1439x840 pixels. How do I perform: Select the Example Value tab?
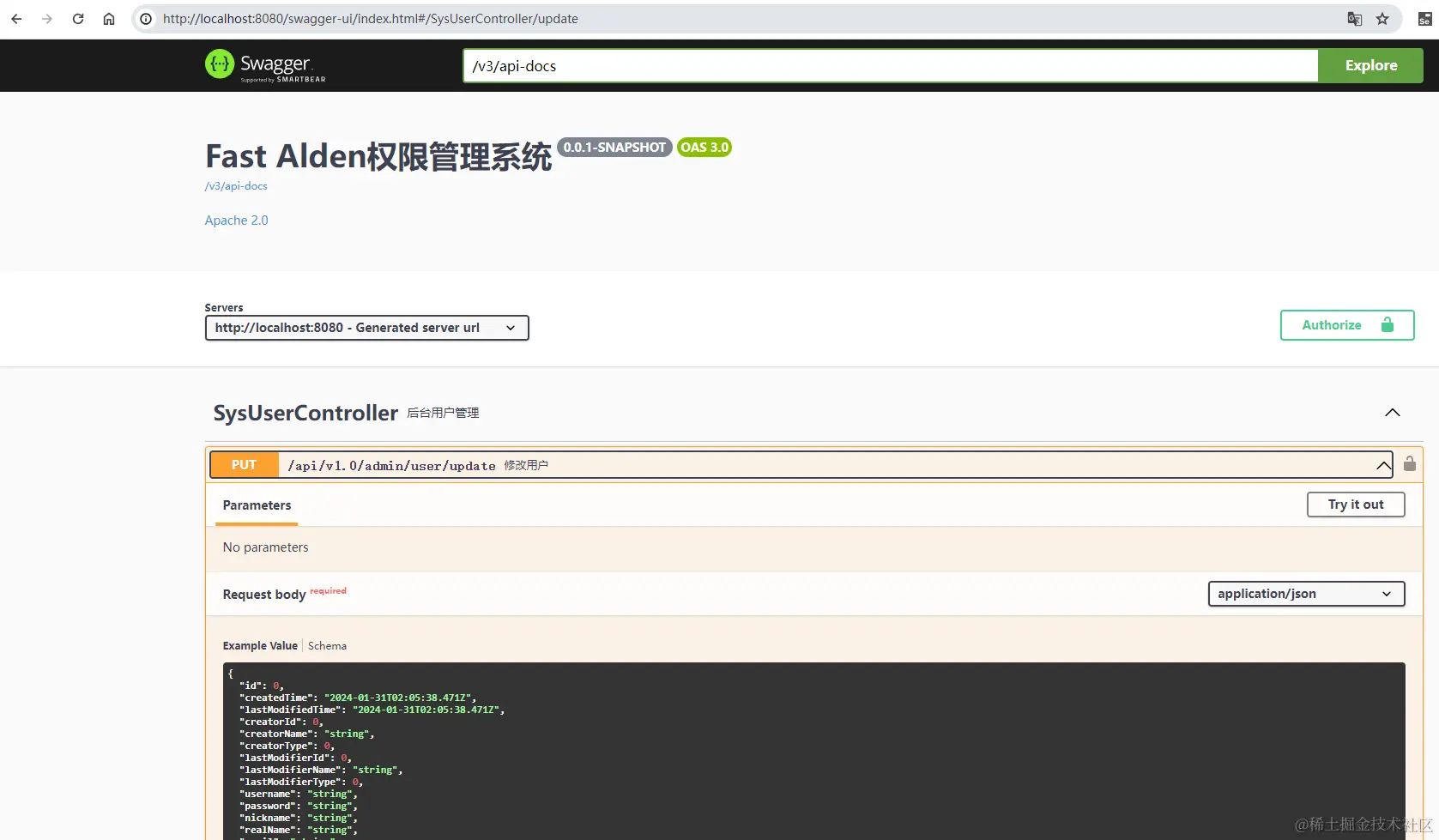pyautogui.click(x=259, y=645)
